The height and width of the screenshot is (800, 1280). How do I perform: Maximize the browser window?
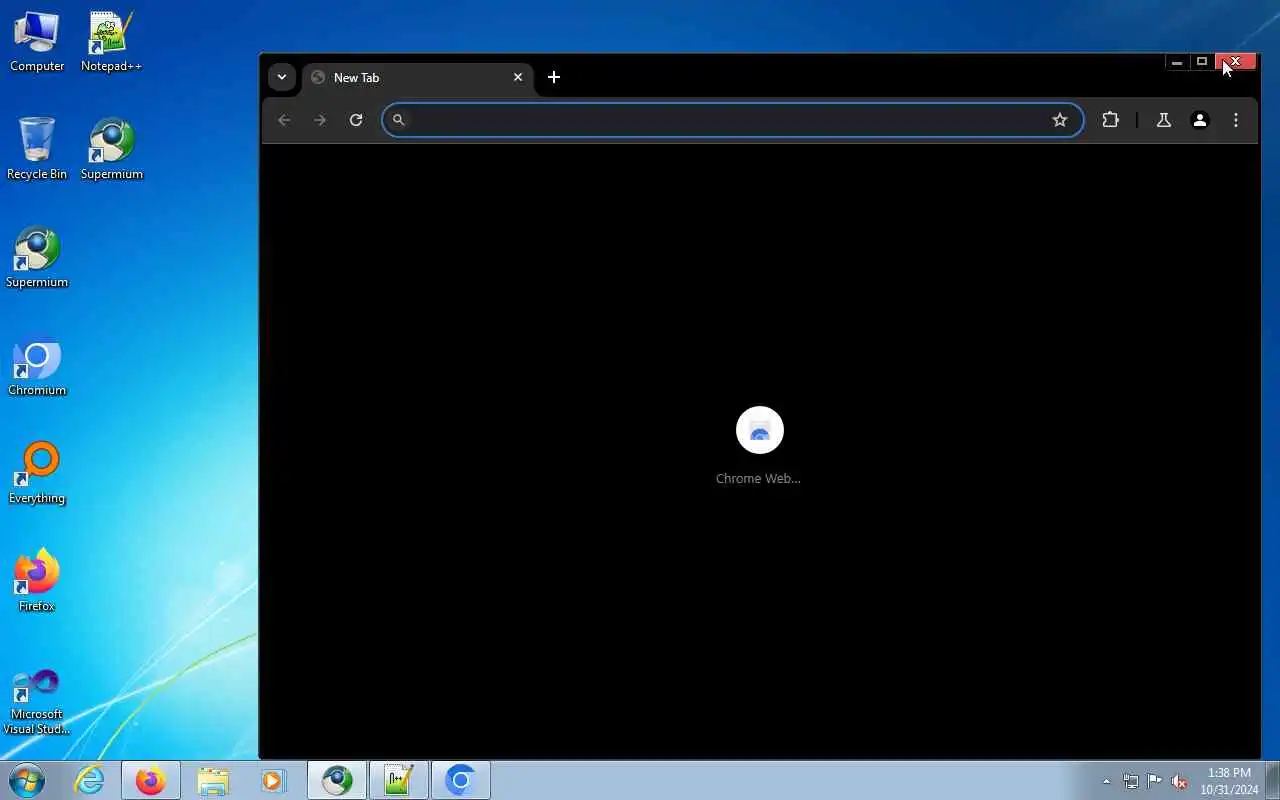pos(1202,62)
